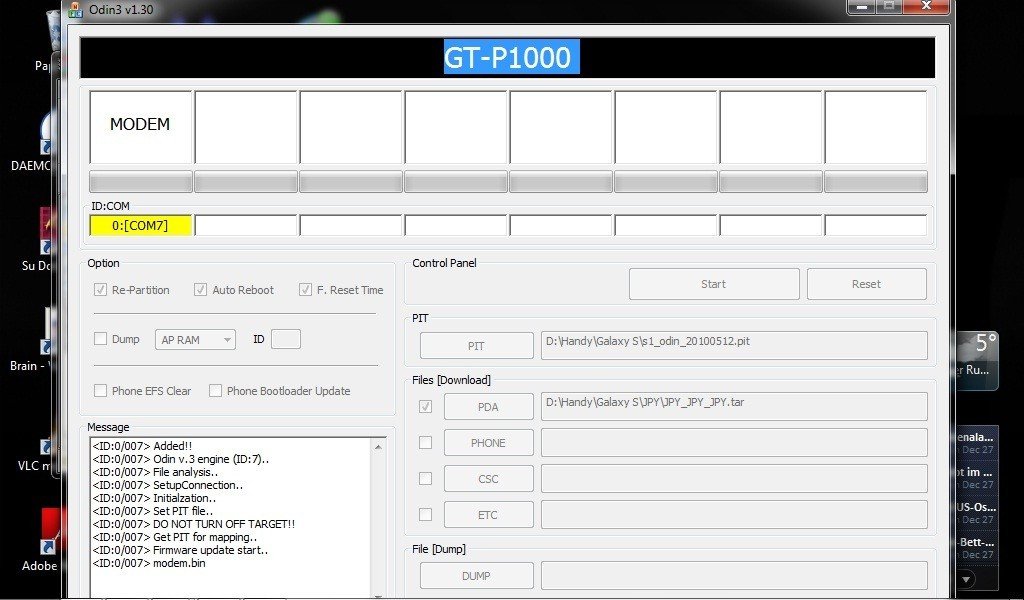Check the PHONE file checkbox

point(425,442)
